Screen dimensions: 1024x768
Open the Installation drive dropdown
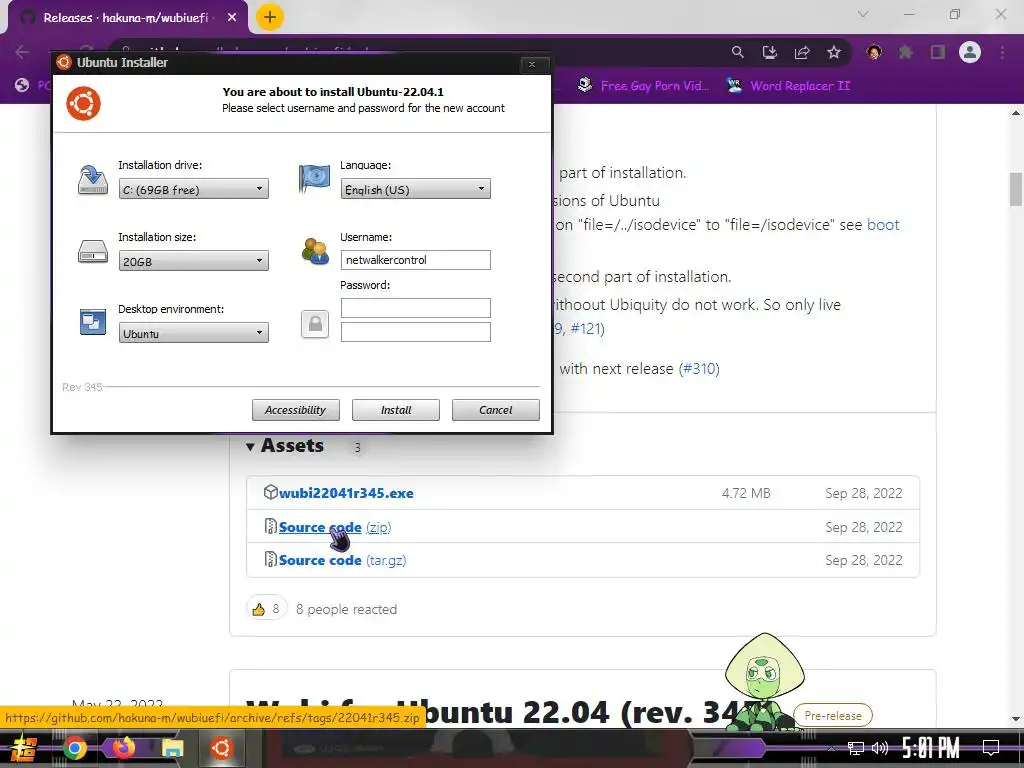point(193,189)
